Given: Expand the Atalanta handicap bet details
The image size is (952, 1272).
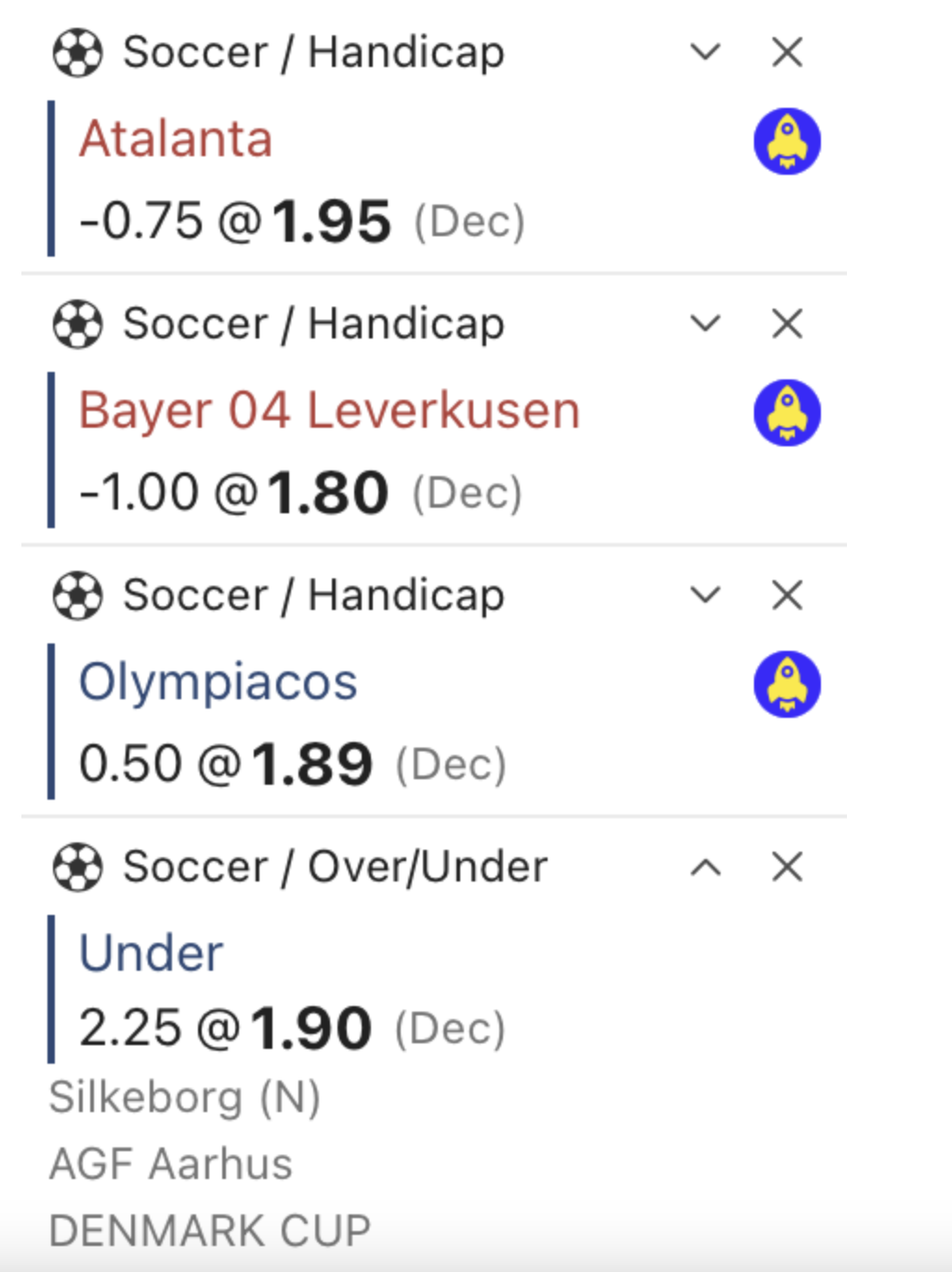Looking at the screenshot, I should click(x=706, y=53).
